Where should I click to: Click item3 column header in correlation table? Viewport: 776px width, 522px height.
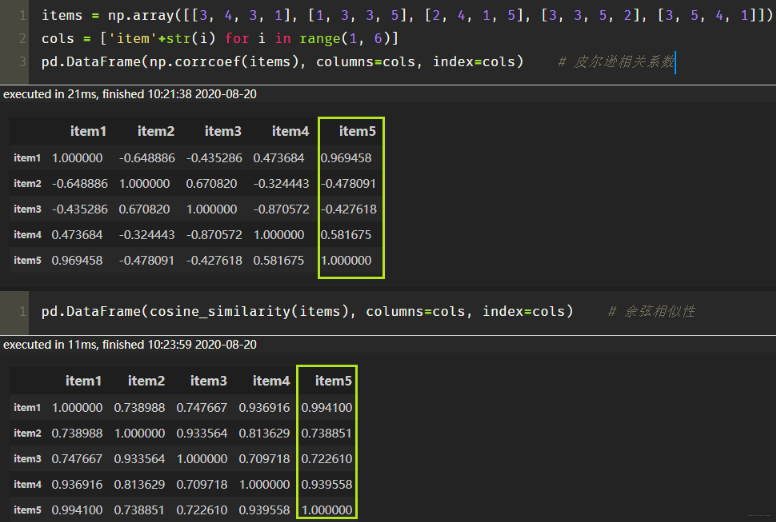coord(223,131)
